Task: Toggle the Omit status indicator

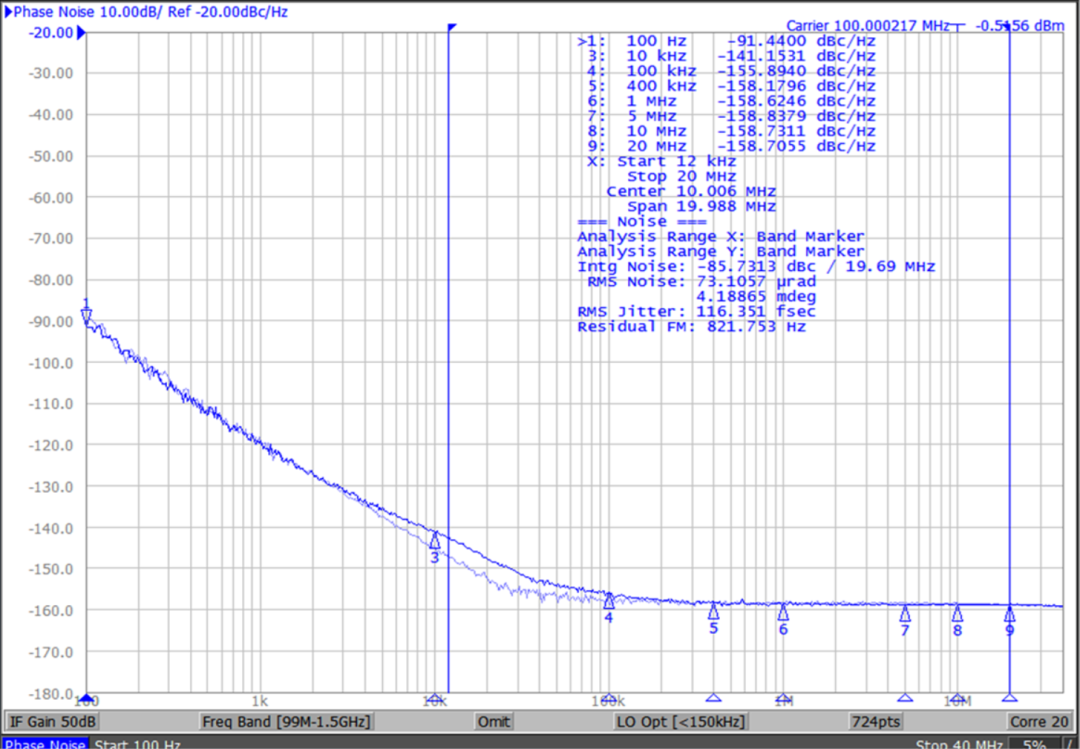Action: tap(493, 722)
